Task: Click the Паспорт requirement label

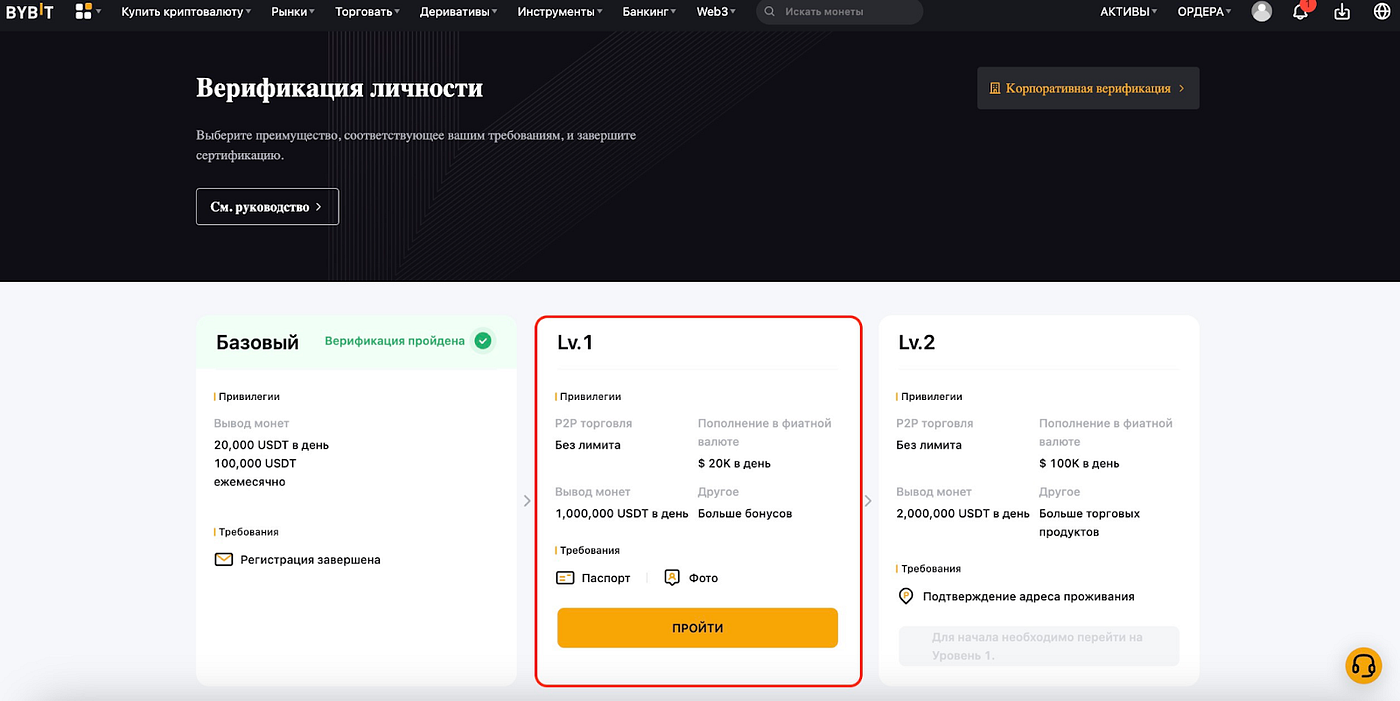Action: (x=606, y=578)
